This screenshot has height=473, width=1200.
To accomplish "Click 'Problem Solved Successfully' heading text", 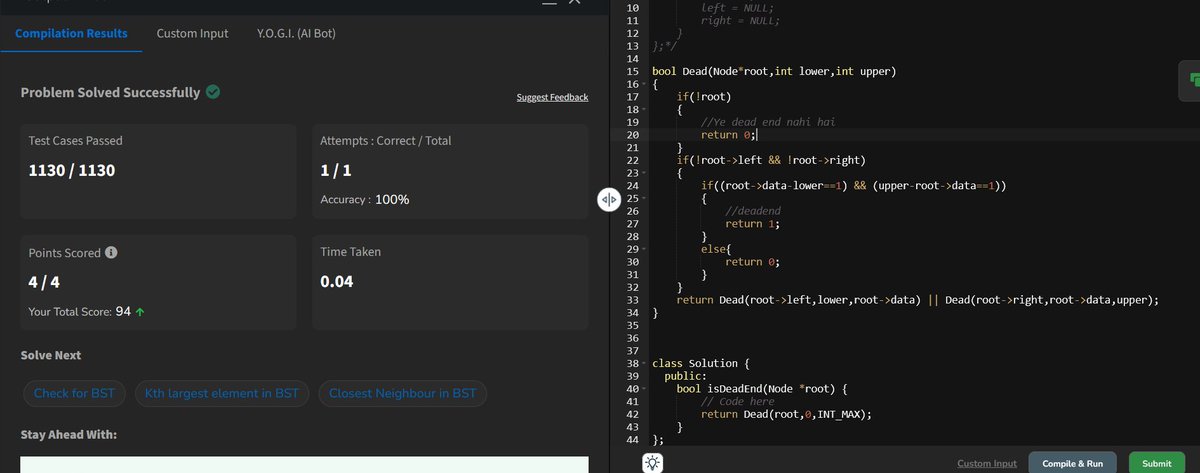I will [x=110, y=92].
